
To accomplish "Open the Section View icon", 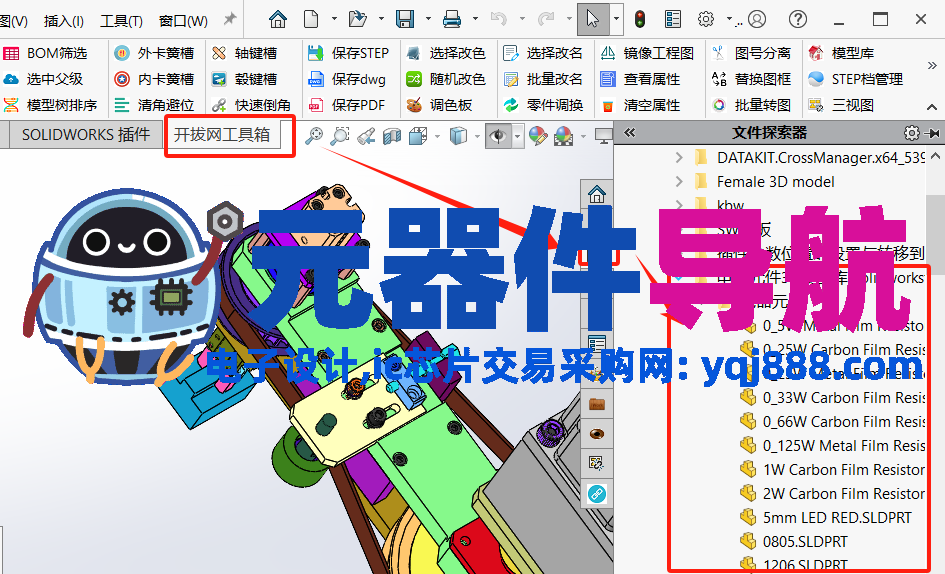I will (x=392, y=136).
